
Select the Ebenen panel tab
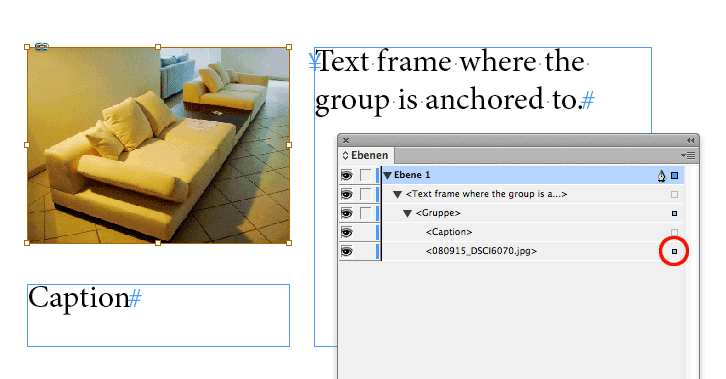[366, 155]
